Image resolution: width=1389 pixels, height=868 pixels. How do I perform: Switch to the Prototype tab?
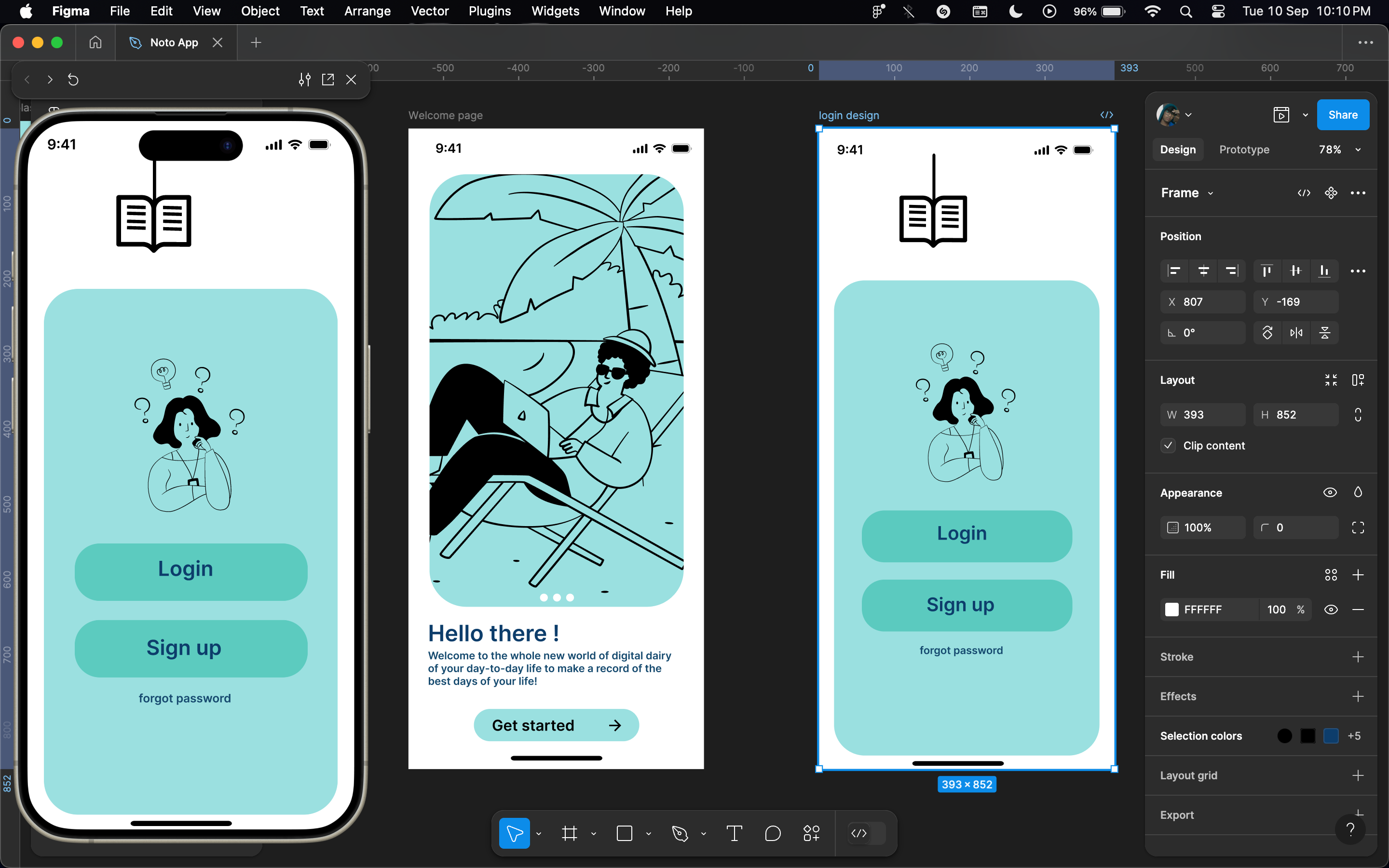coord(1244,150)
